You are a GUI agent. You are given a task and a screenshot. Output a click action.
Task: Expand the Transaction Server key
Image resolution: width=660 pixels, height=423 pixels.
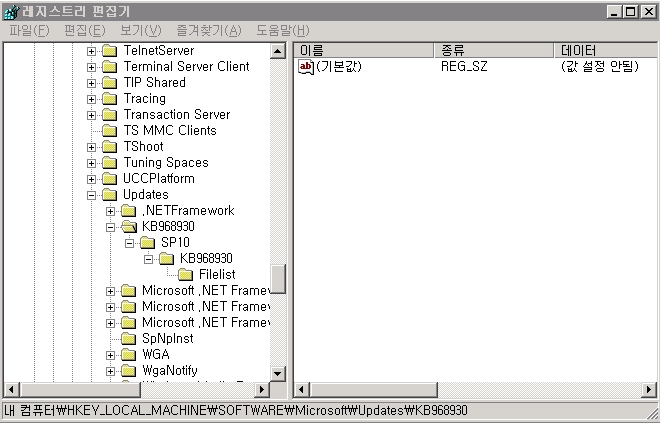click(91, 115)
